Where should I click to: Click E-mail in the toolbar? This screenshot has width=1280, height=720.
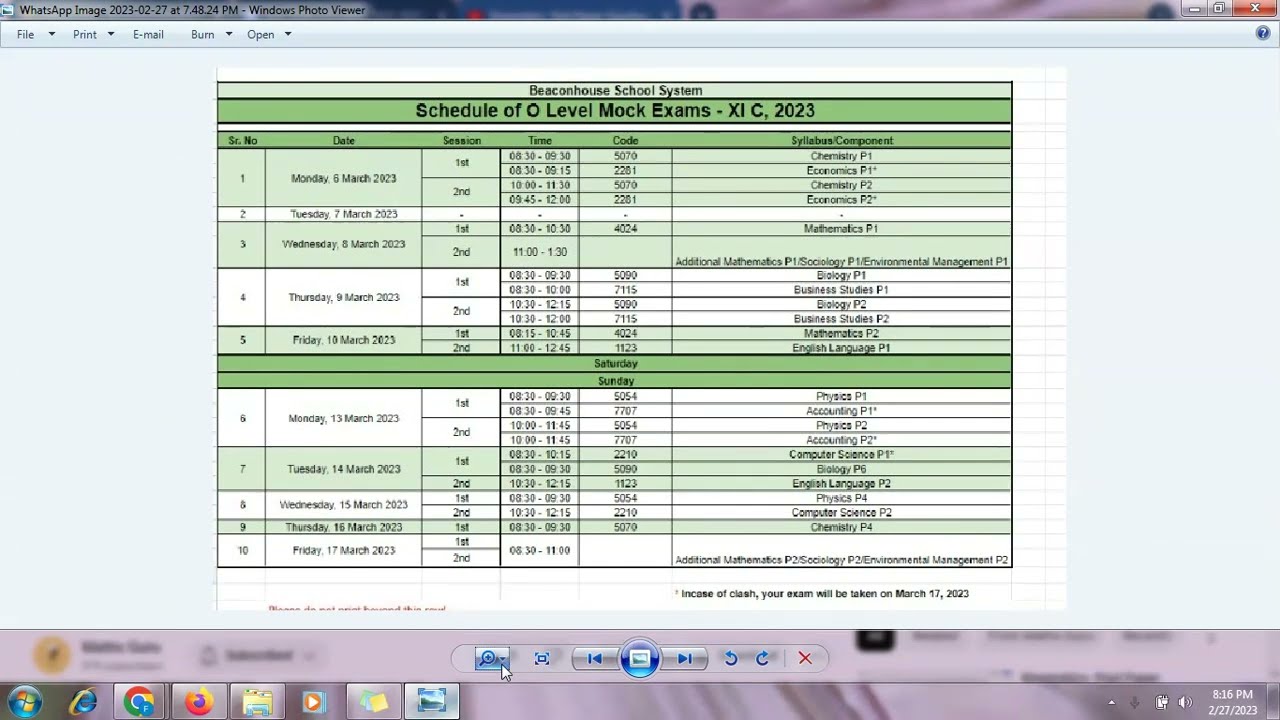[x=148, y=34]
